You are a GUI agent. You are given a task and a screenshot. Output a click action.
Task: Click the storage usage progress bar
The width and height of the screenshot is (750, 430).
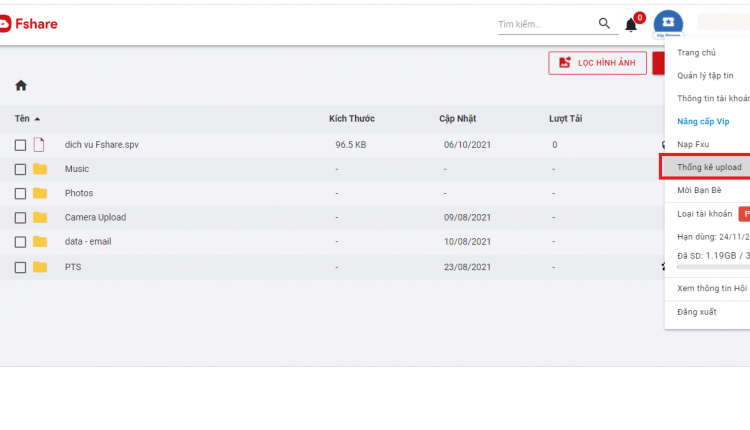point(713,267)
